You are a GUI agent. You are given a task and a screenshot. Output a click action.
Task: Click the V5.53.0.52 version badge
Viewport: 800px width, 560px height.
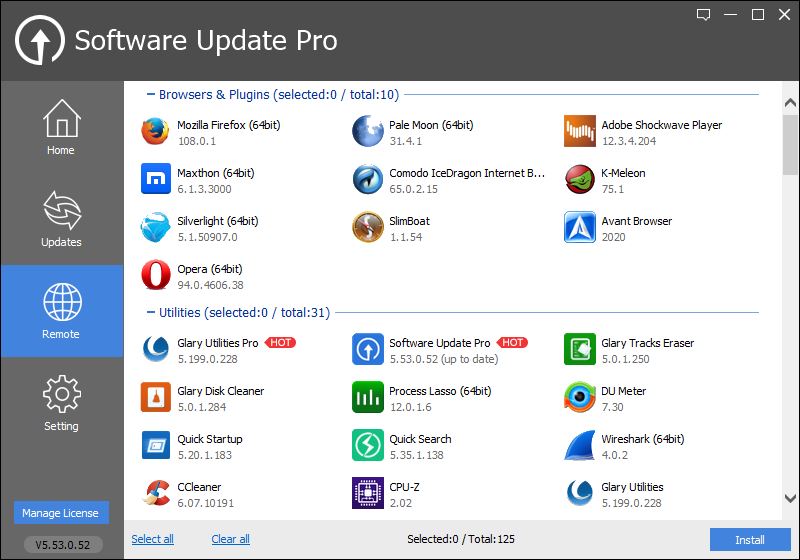(x=63, y=545)
